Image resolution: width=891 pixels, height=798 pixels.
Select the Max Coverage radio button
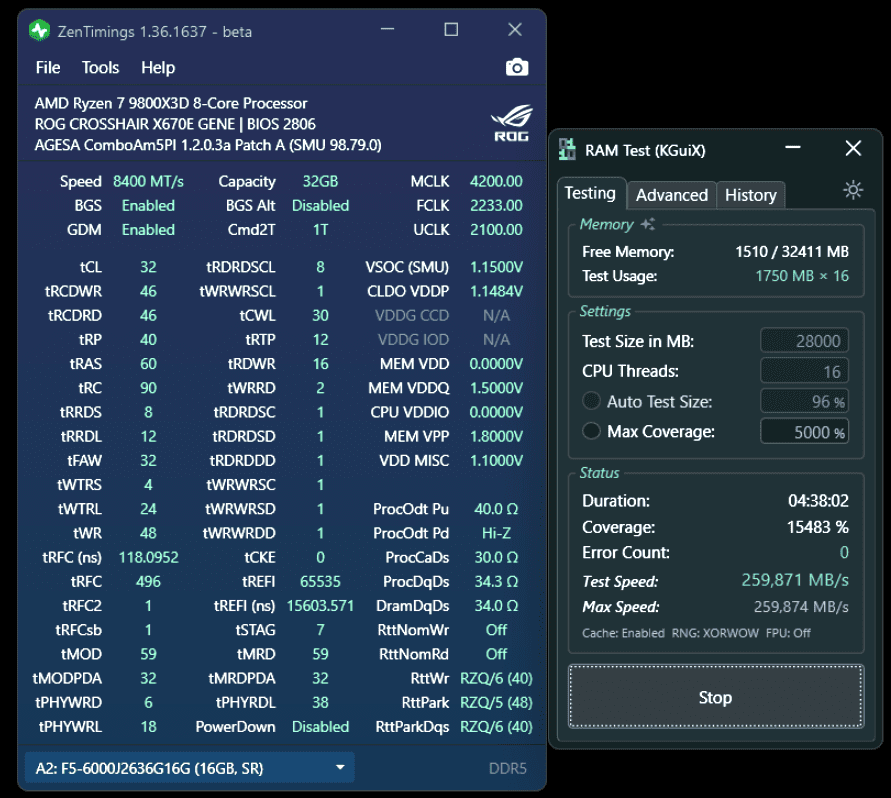coord(592,431)
